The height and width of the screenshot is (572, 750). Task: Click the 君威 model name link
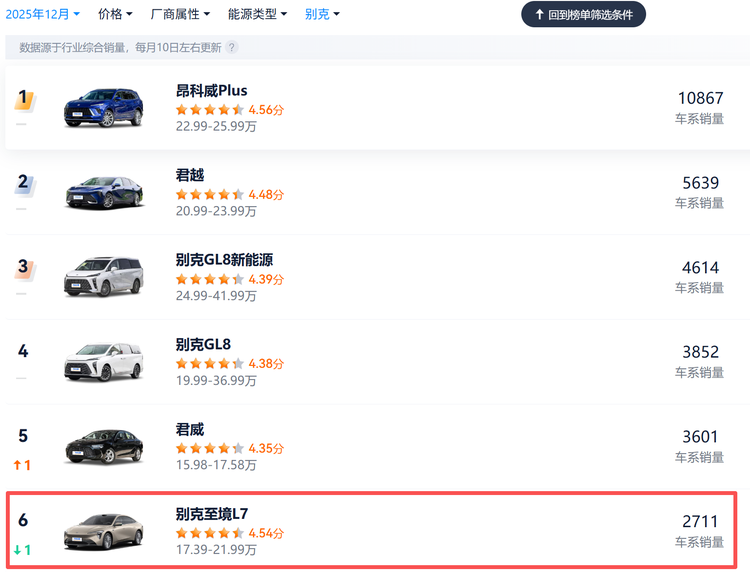pos(190,429)
